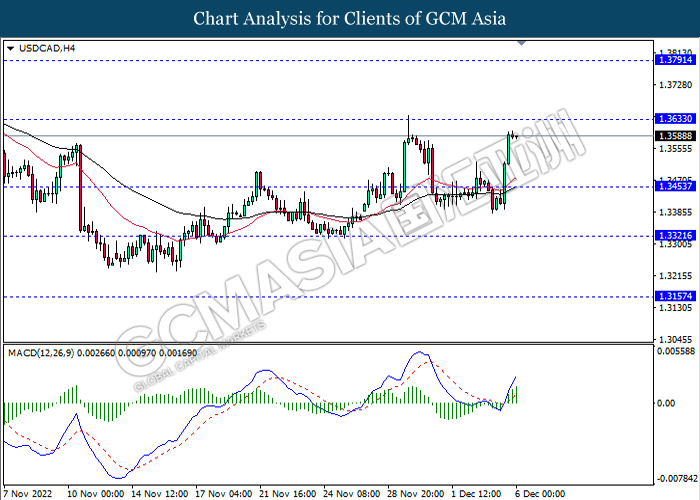The height and width of the screenshot is (500, 700).
Task: Click the 17 Nov 04:00 time label
Action: pyautogui.click(x=223, y=494)
